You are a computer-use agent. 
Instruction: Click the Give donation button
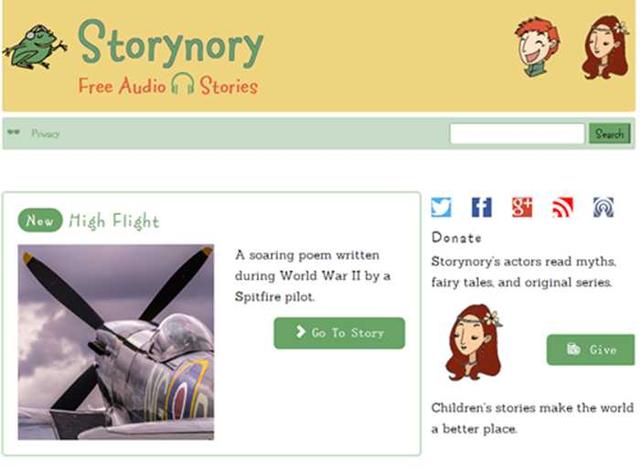pos(591,350)
